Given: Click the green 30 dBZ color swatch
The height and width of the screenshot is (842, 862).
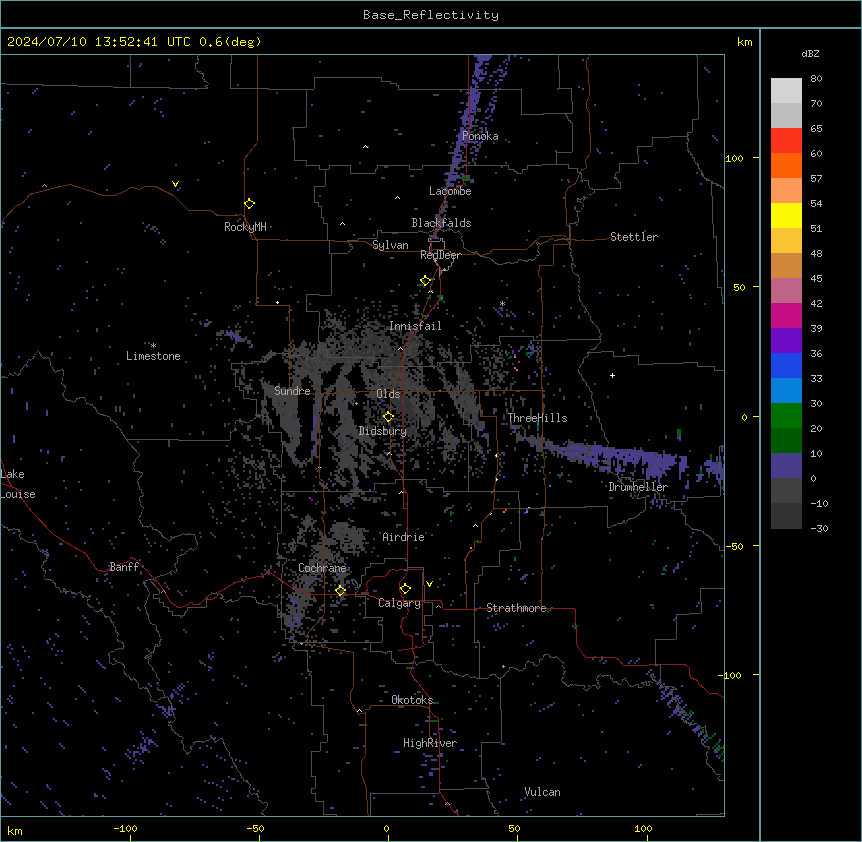Looking at the screenshot, I should click(x=786, y=416).
